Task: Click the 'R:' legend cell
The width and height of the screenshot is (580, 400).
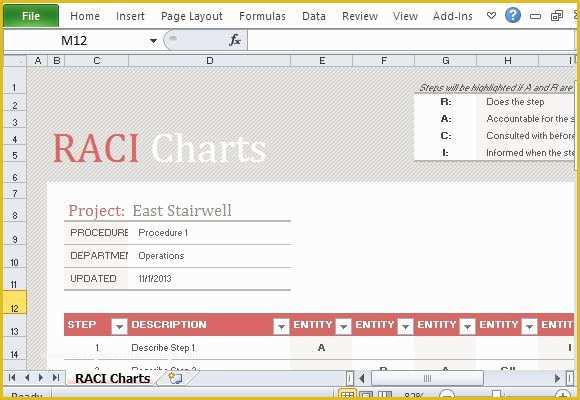Action: click(446, 102)
